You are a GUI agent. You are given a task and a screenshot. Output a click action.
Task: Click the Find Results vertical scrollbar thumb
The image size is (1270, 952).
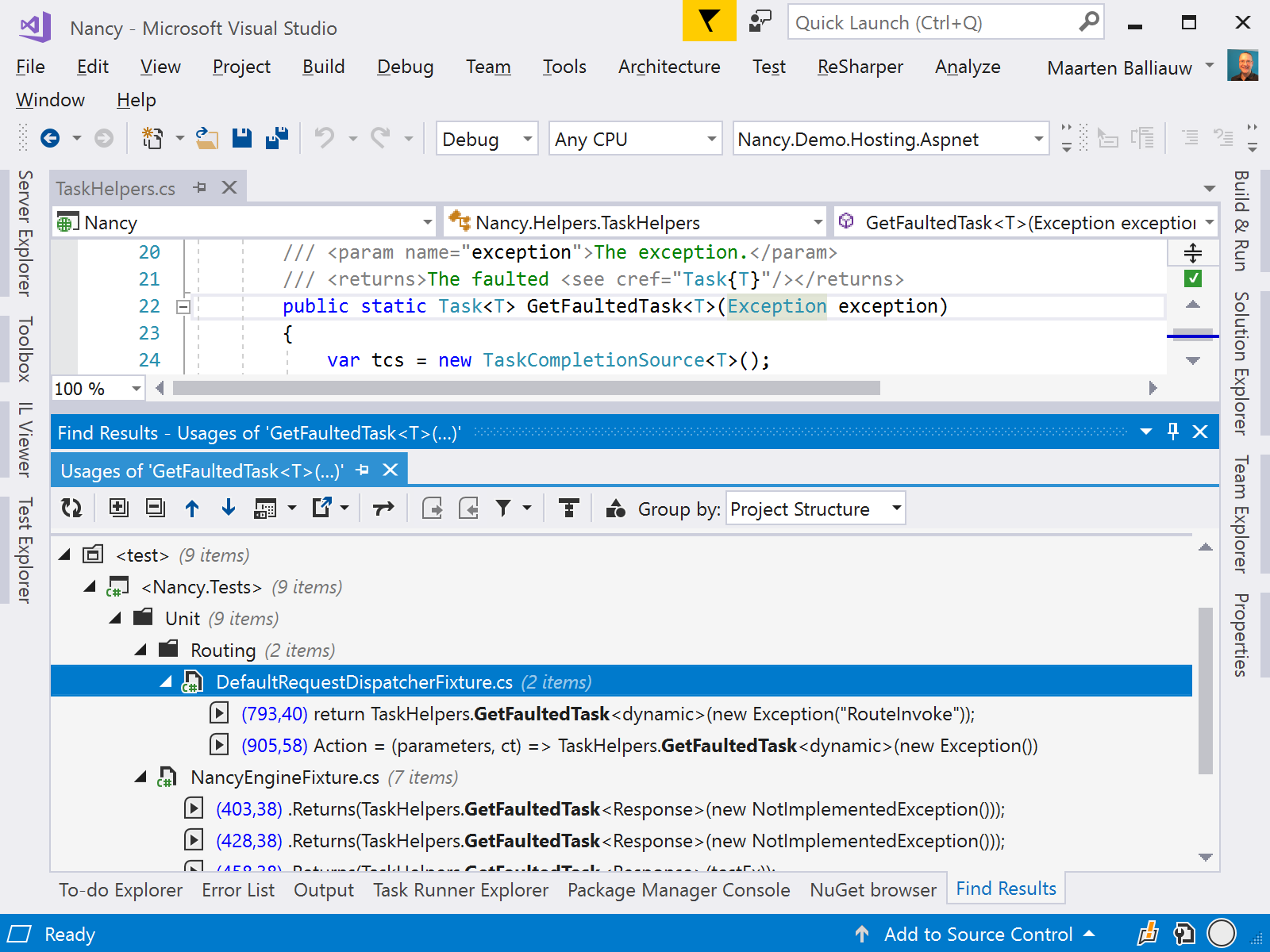point(1205,690)
